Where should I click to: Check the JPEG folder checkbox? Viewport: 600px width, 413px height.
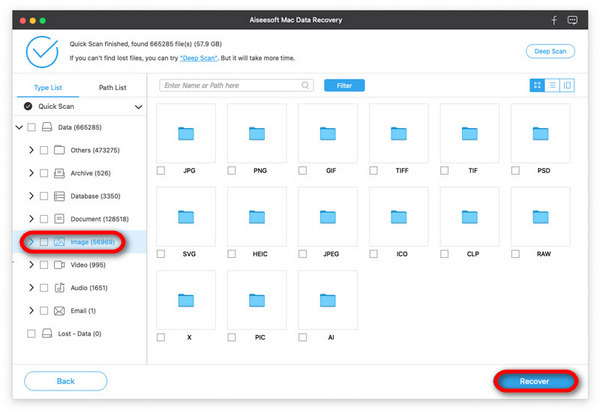pos(303,254)
